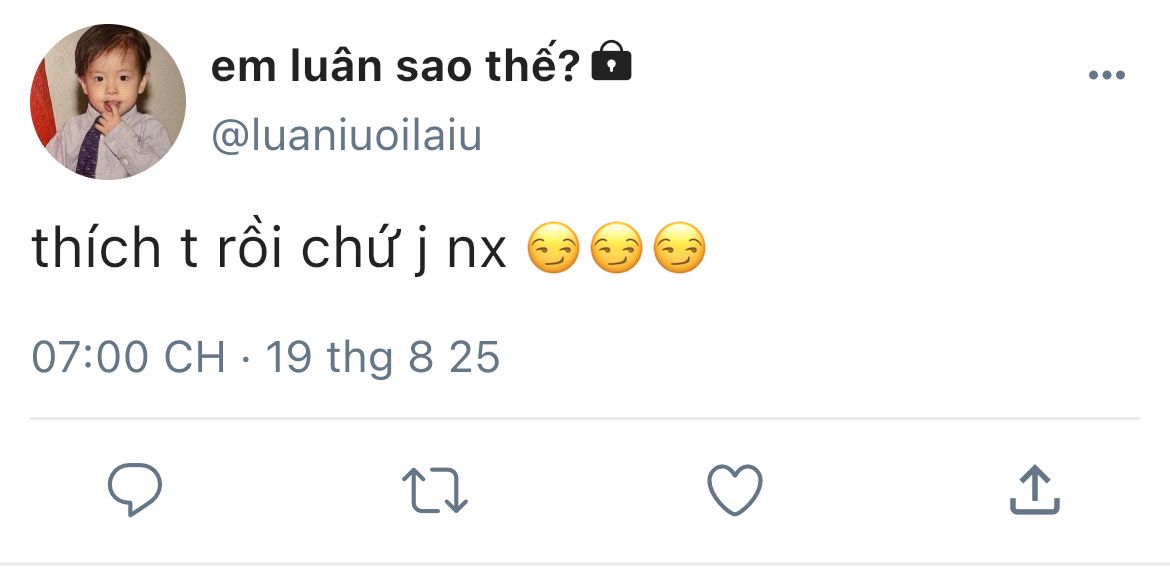Select the "19 thg 8 25" date
The height and width of the screenshot is (582, 1170).
click(x=383, y=357)
